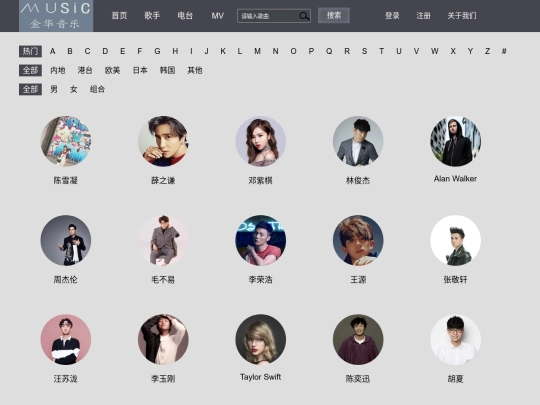Open 张敬轩 avatar thumbnail

coord(456,240)
